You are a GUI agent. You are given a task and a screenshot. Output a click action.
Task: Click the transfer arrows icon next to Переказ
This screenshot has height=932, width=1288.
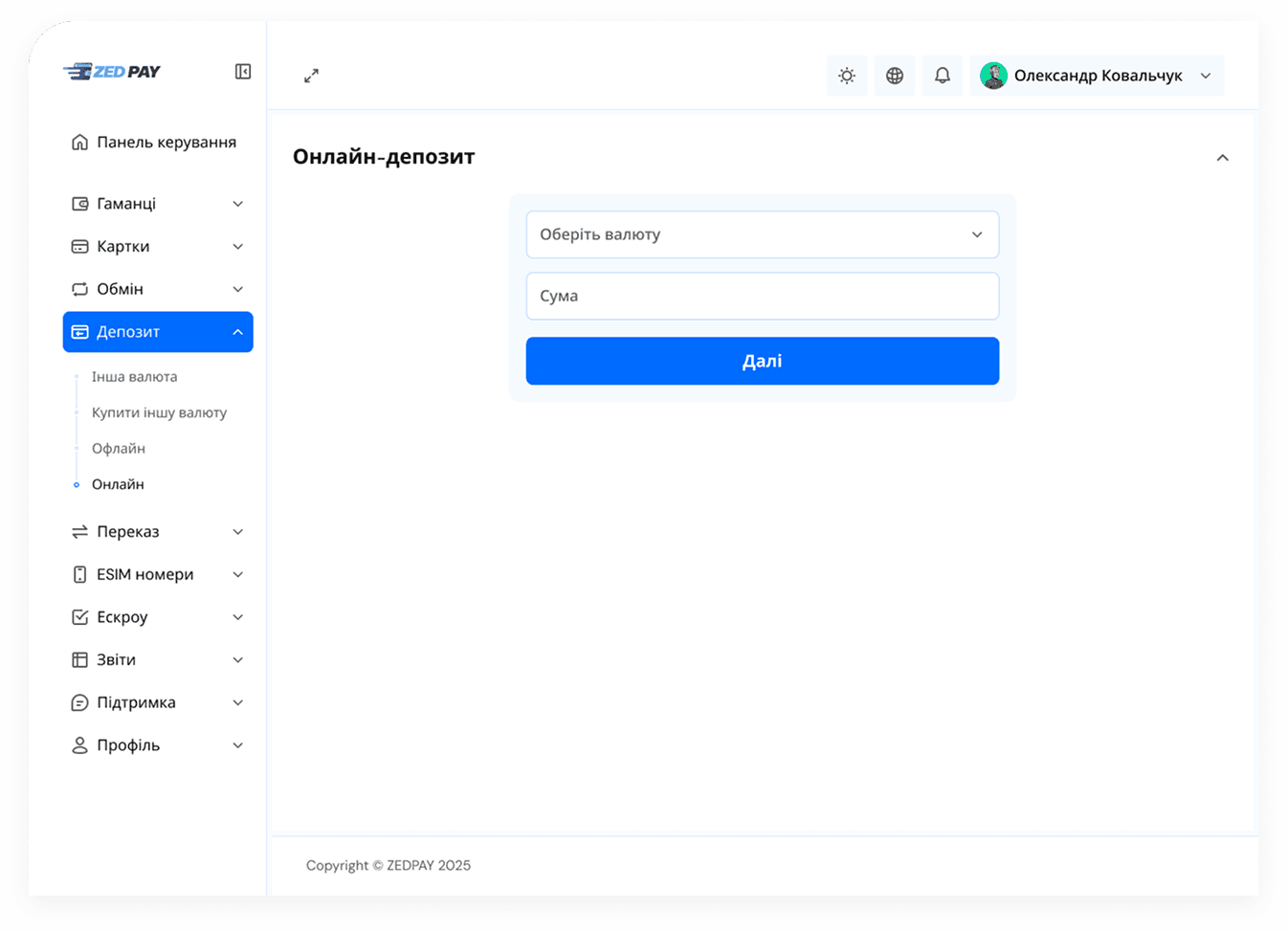coord(80,532)
